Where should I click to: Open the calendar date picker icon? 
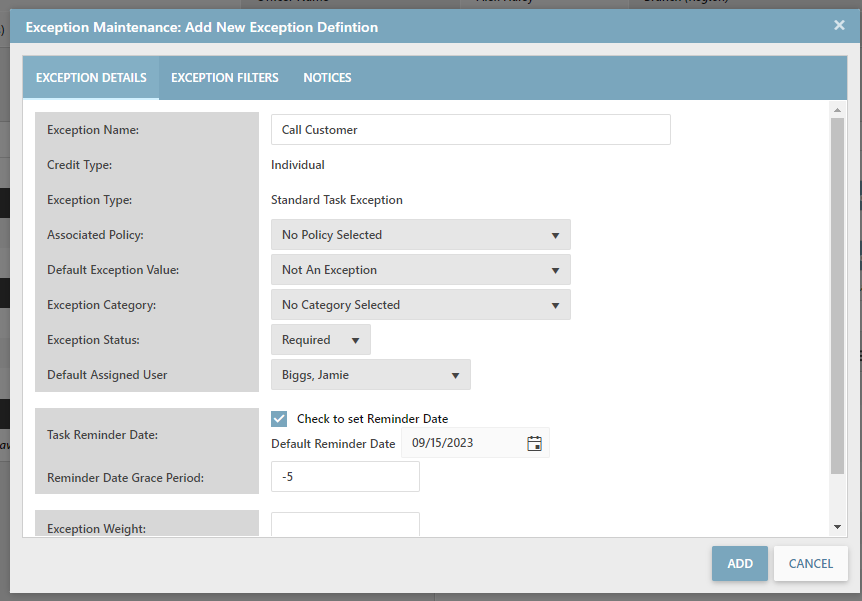[534, 444]
